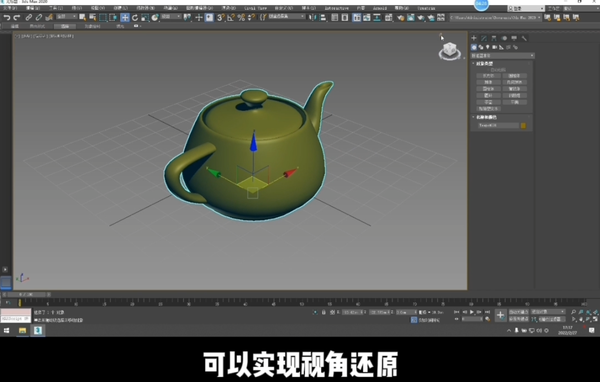Viewport: 600px width, 382px height.
Task: Switch to the Display panel tab
Action: 514,38
